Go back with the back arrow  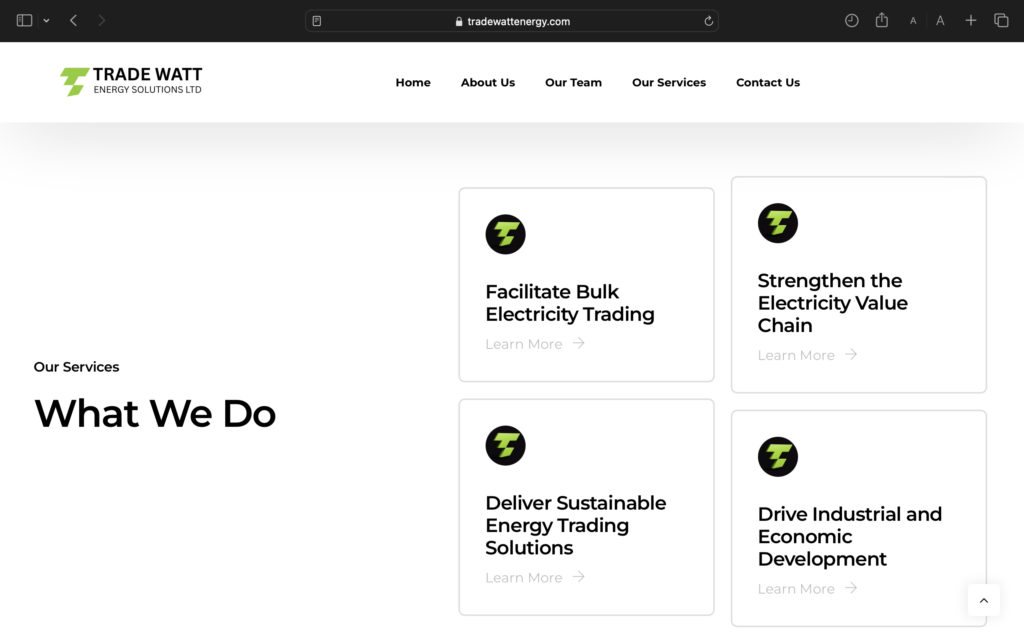73,20
